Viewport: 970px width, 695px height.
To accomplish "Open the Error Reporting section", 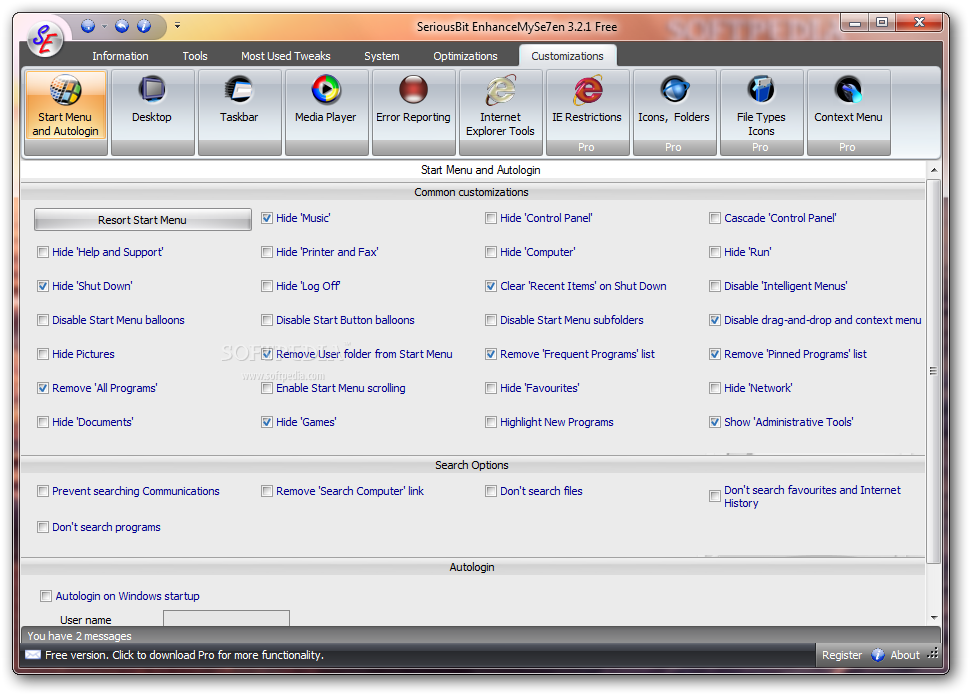I will tap(413, 112).
